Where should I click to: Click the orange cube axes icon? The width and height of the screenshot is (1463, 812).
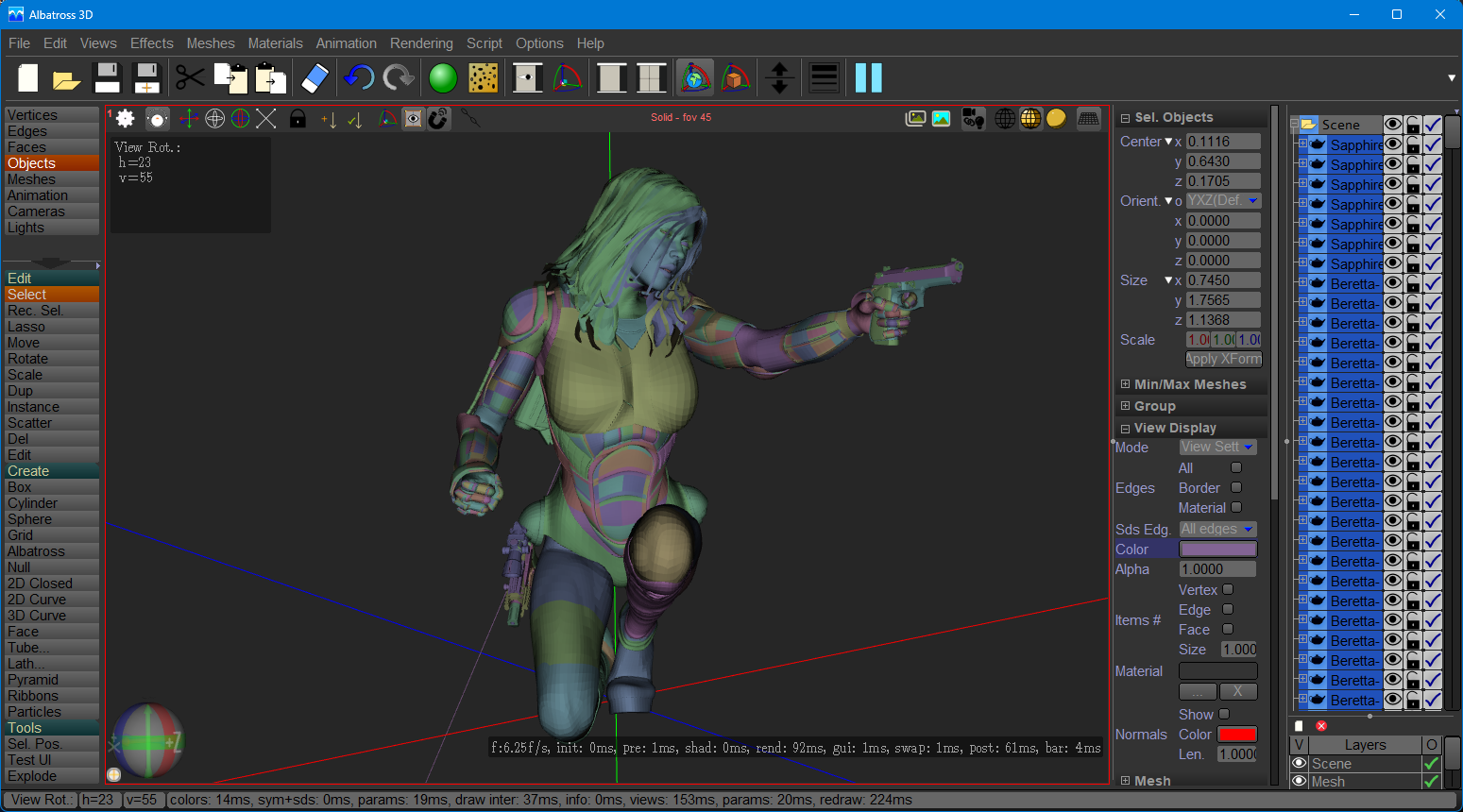(735, 78)
